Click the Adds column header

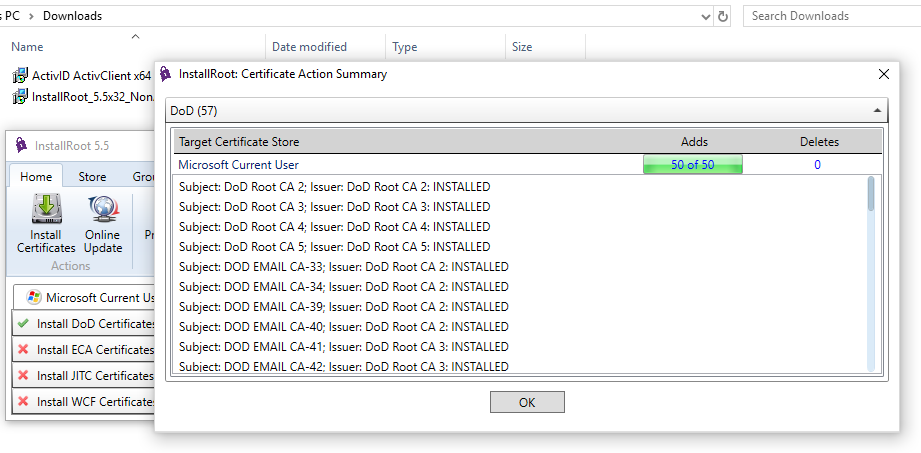[x=694, y=142]
